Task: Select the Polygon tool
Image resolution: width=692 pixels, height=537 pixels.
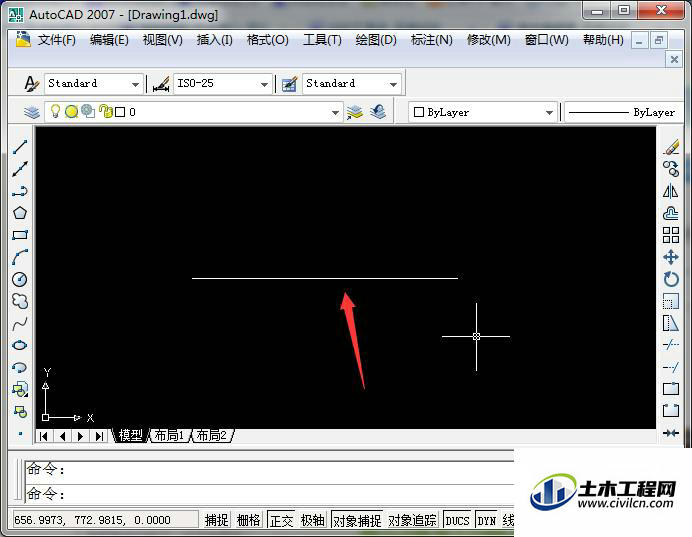Action: (20, 213)
